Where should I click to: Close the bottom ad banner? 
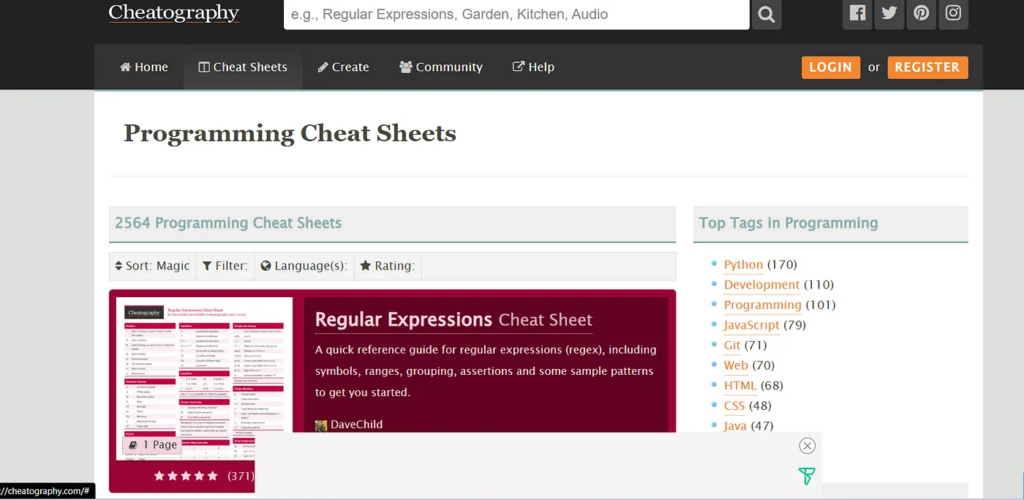click(807, 446)
